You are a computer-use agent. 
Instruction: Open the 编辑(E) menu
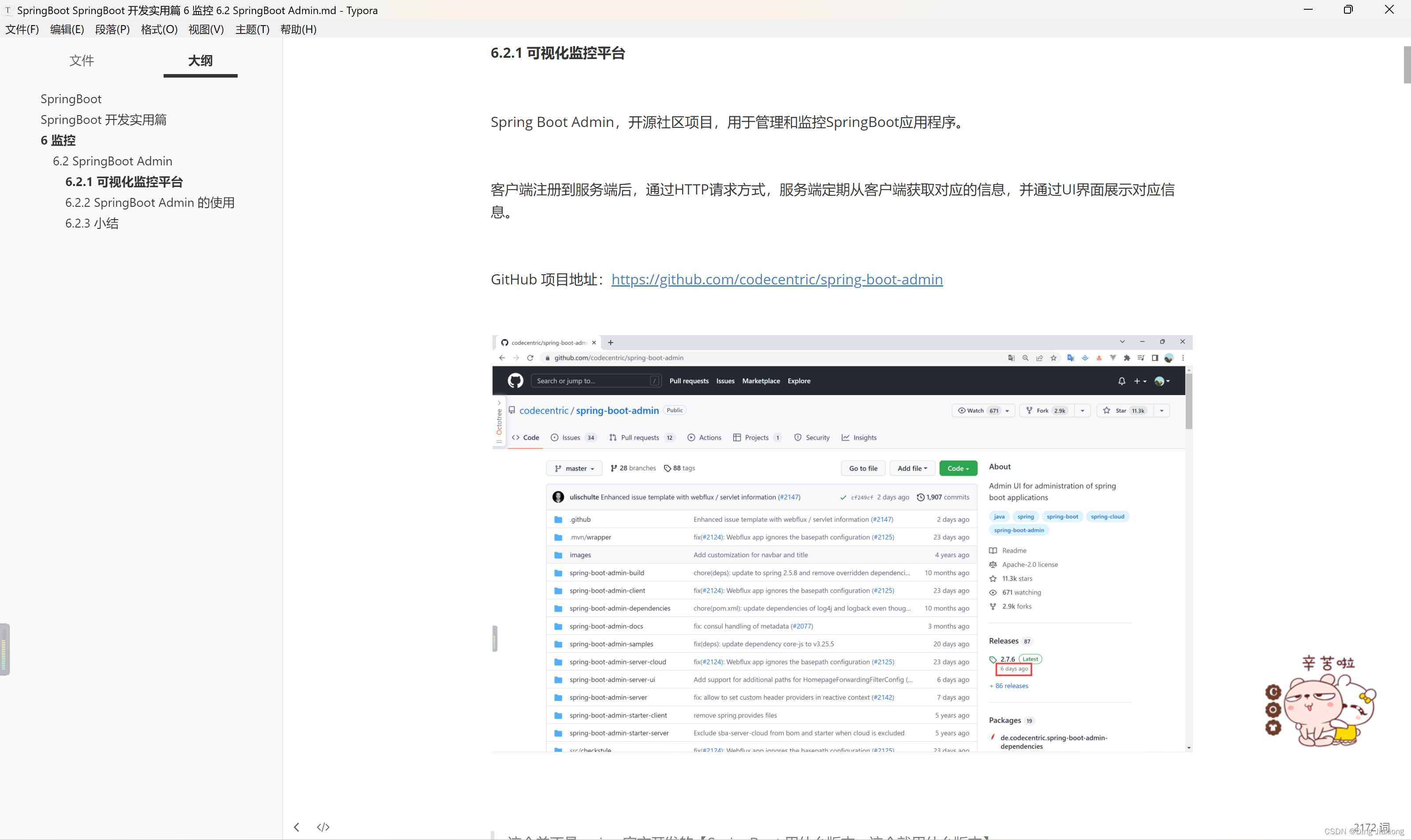point(67,30)
